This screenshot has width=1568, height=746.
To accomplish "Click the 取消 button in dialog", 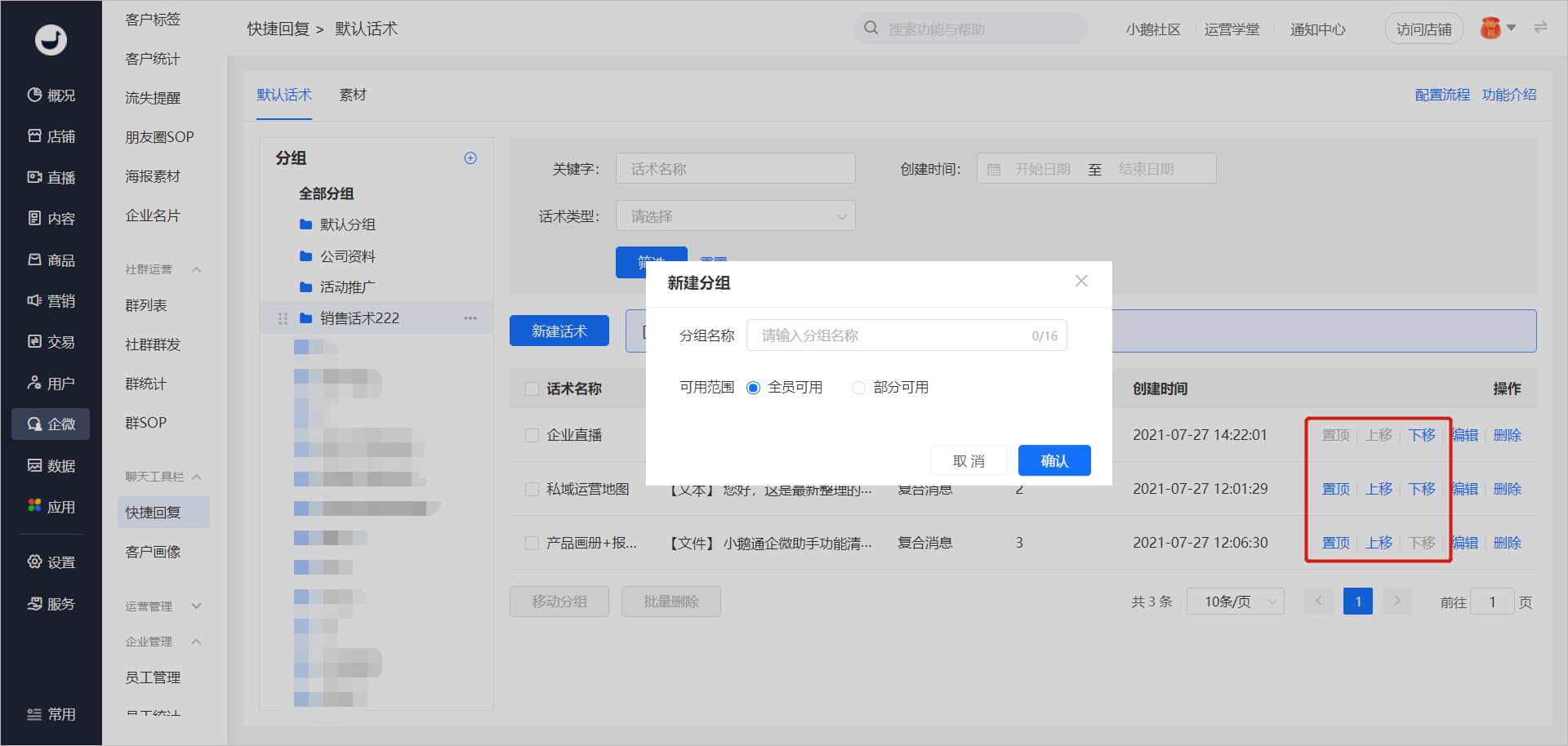I will [x=969, y=460].
